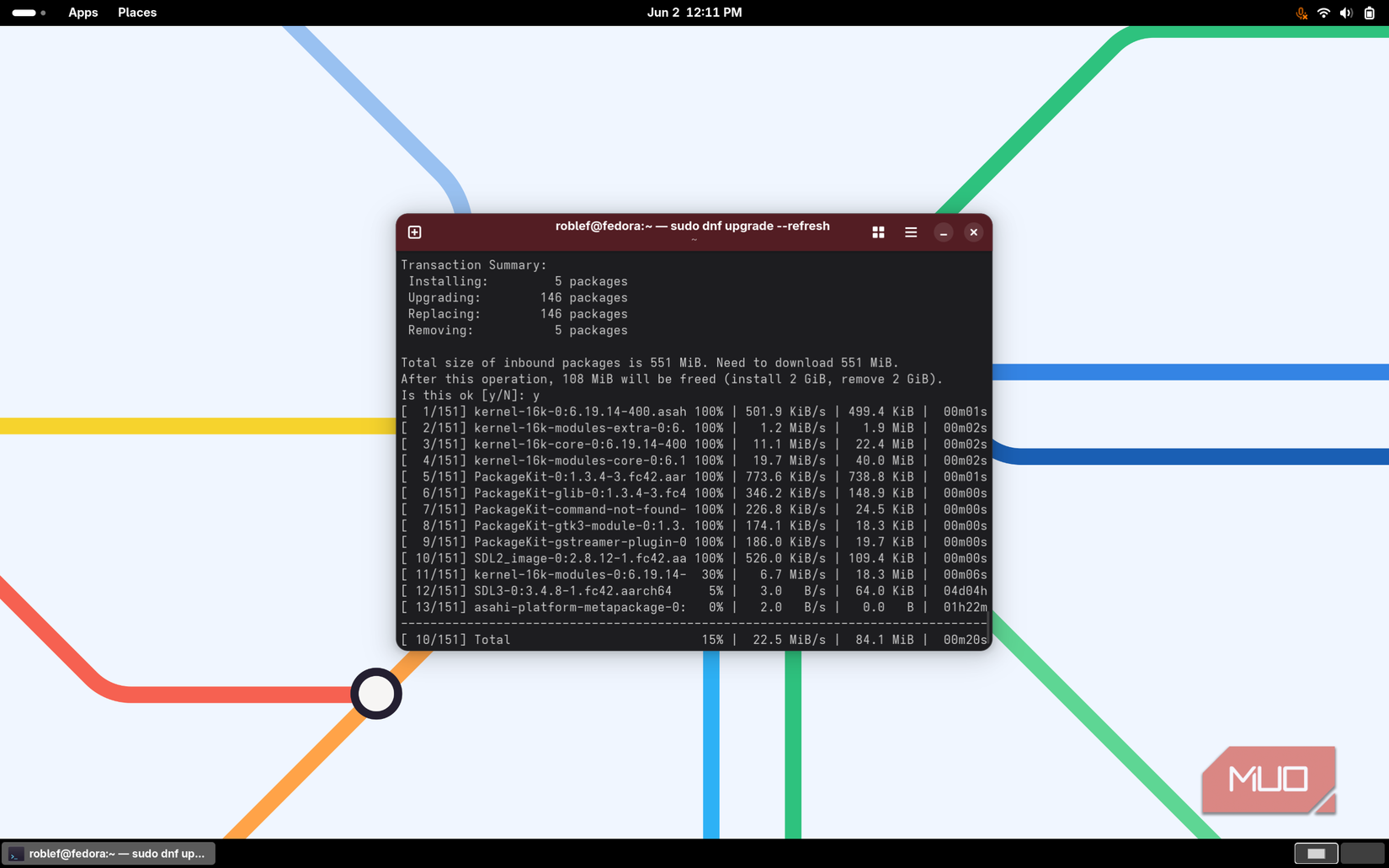Open the Places menu

(x=137, y=13)
